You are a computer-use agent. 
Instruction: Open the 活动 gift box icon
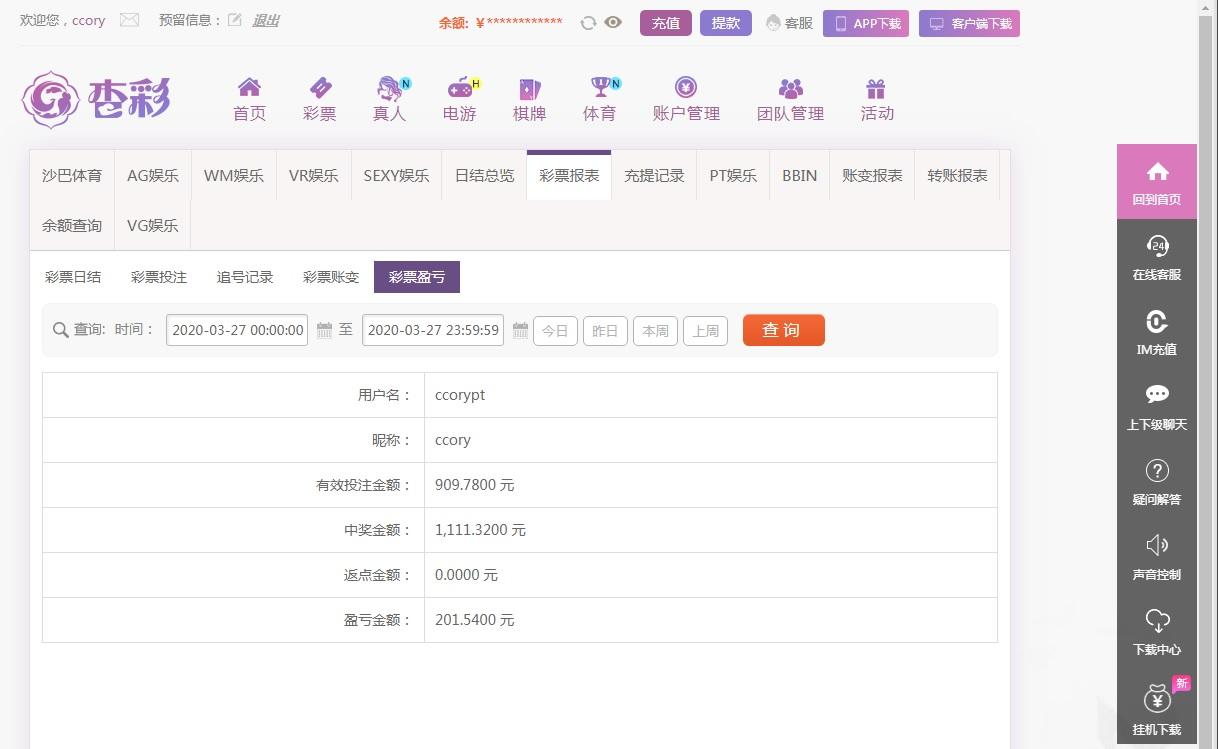(876, 88)
